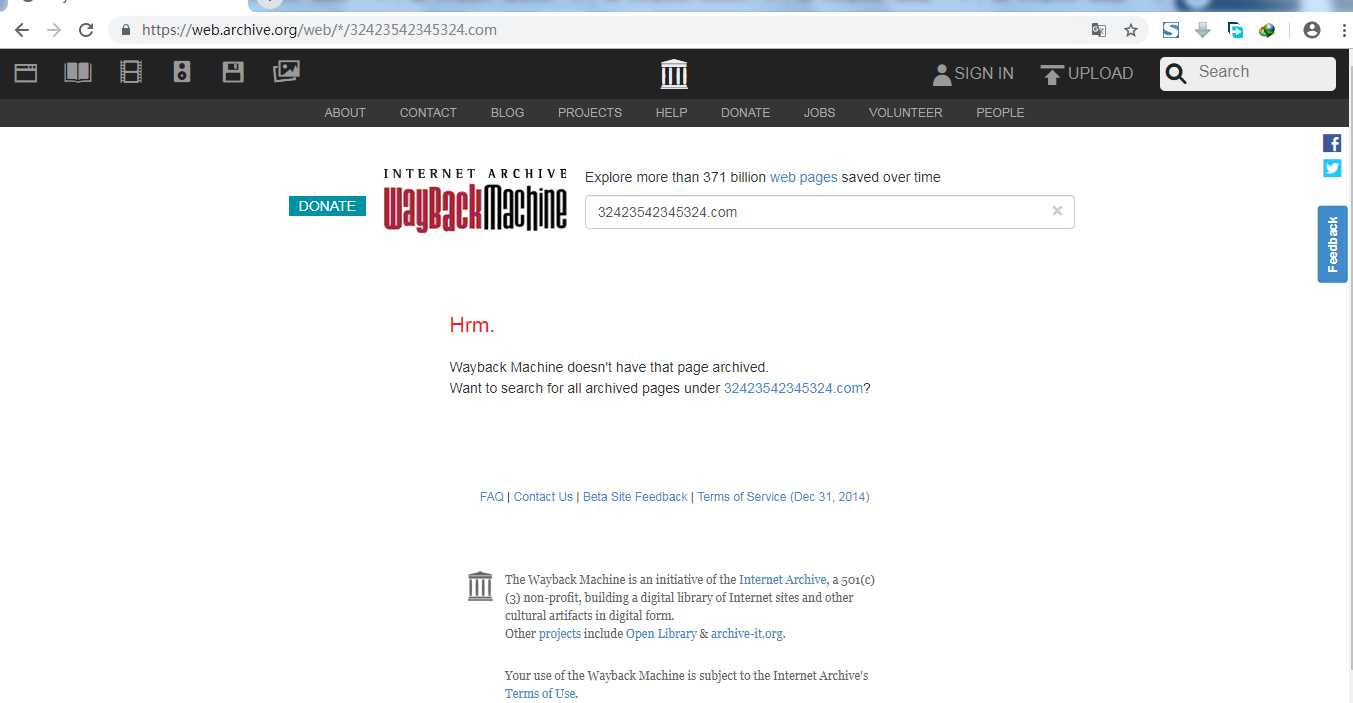This screenshot has height=703, width=1353.
Task: Reload the page
Action: [86, 30]
